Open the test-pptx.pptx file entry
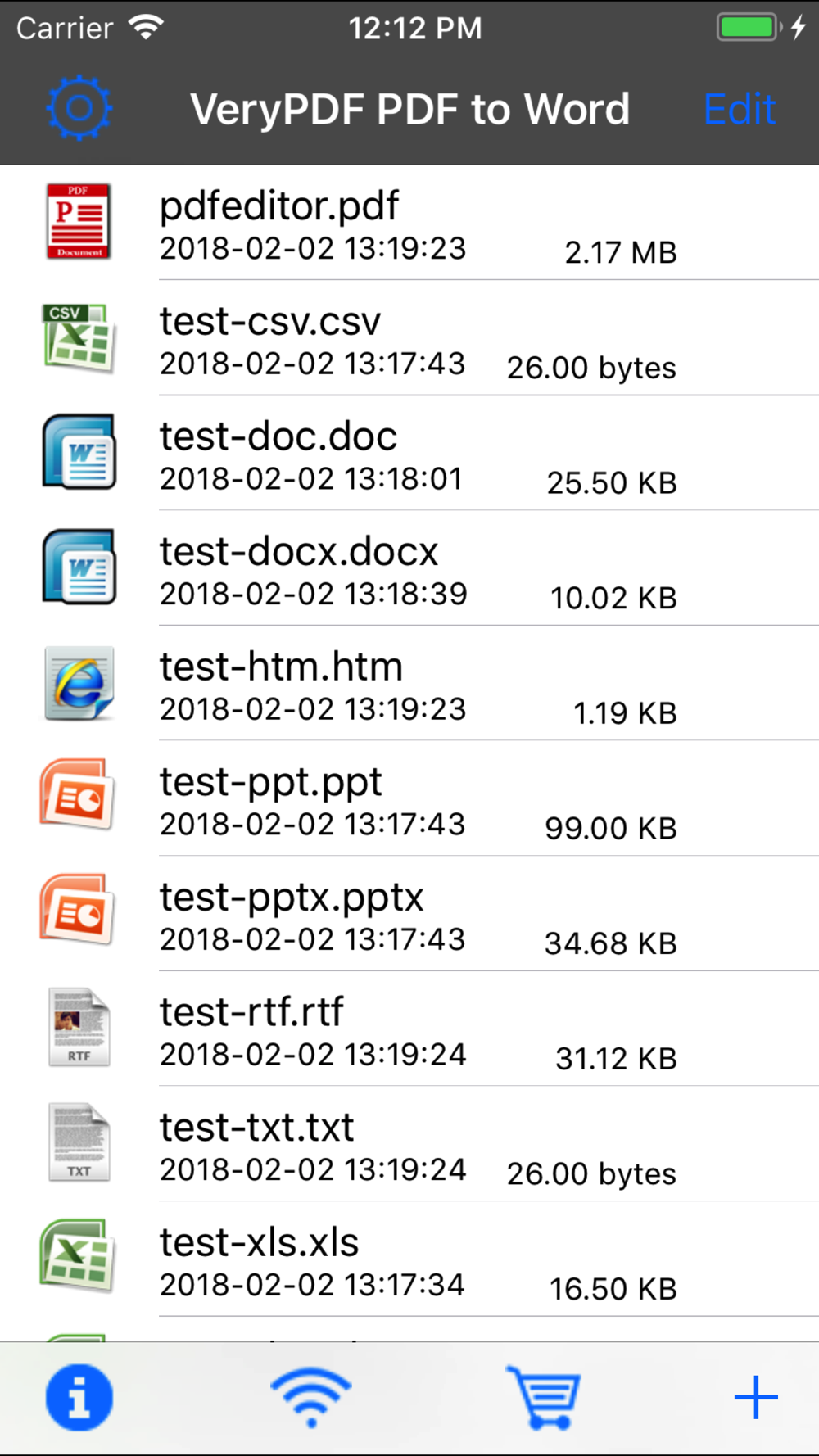This screenshot has height=1456, width=819. coord(409,914)
